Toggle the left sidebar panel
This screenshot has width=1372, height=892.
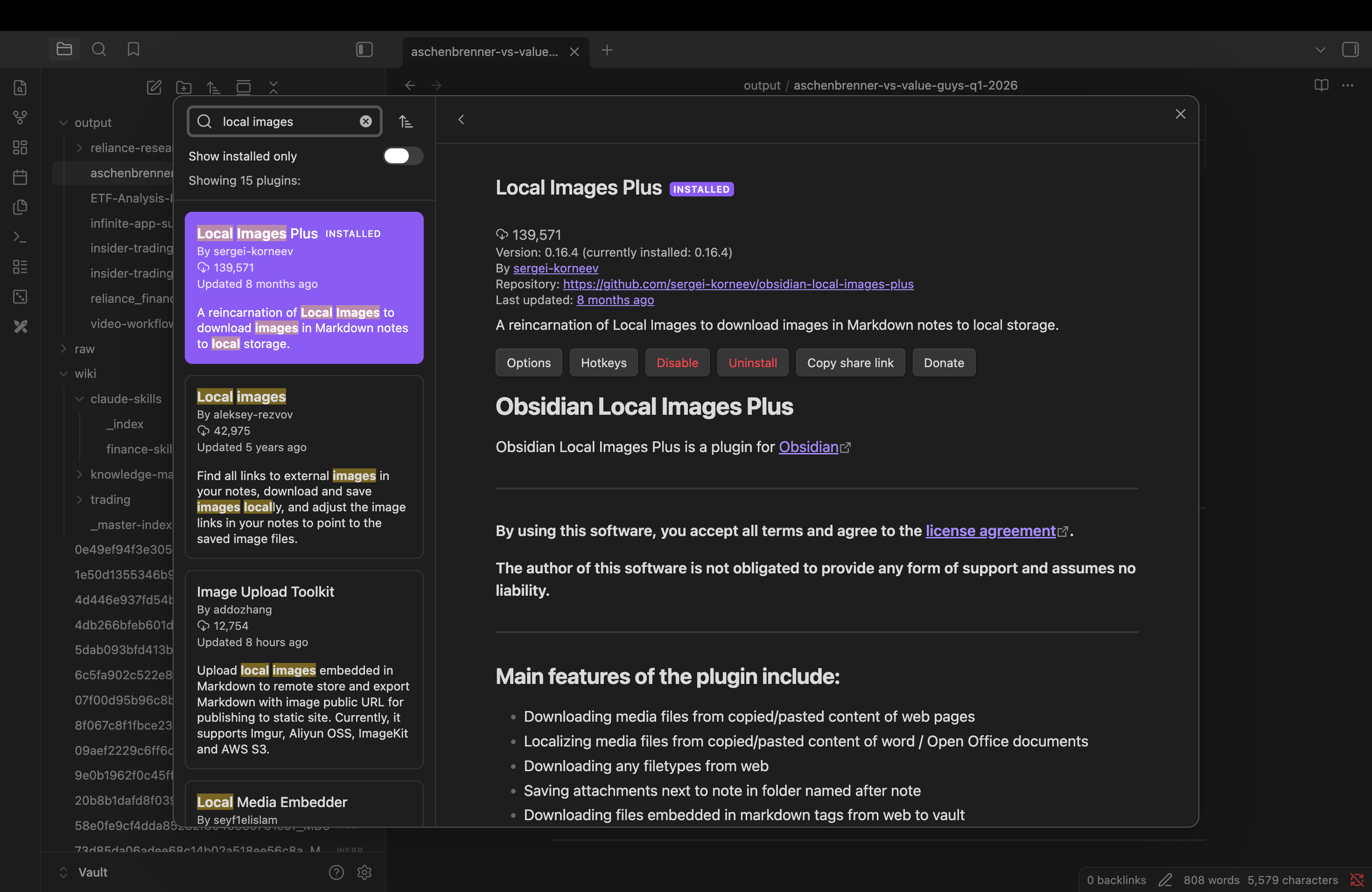coord(364,49)
